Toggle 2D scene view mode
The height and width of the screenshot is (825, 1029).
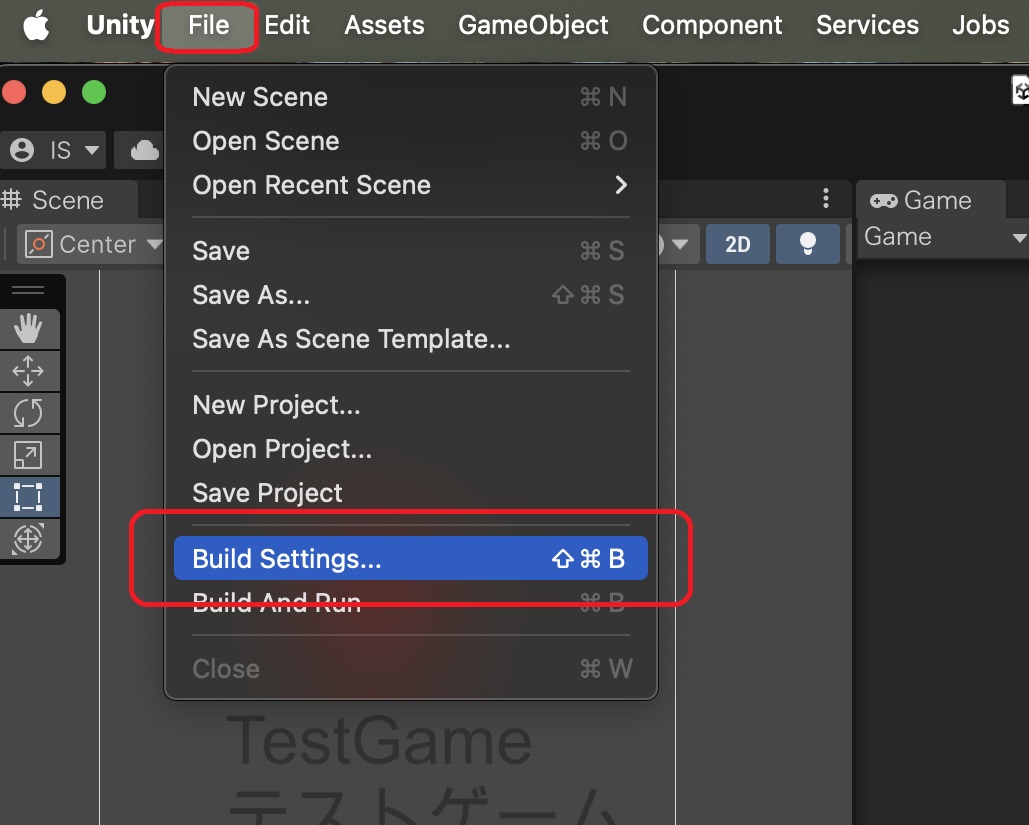click(x=738, y=244)
